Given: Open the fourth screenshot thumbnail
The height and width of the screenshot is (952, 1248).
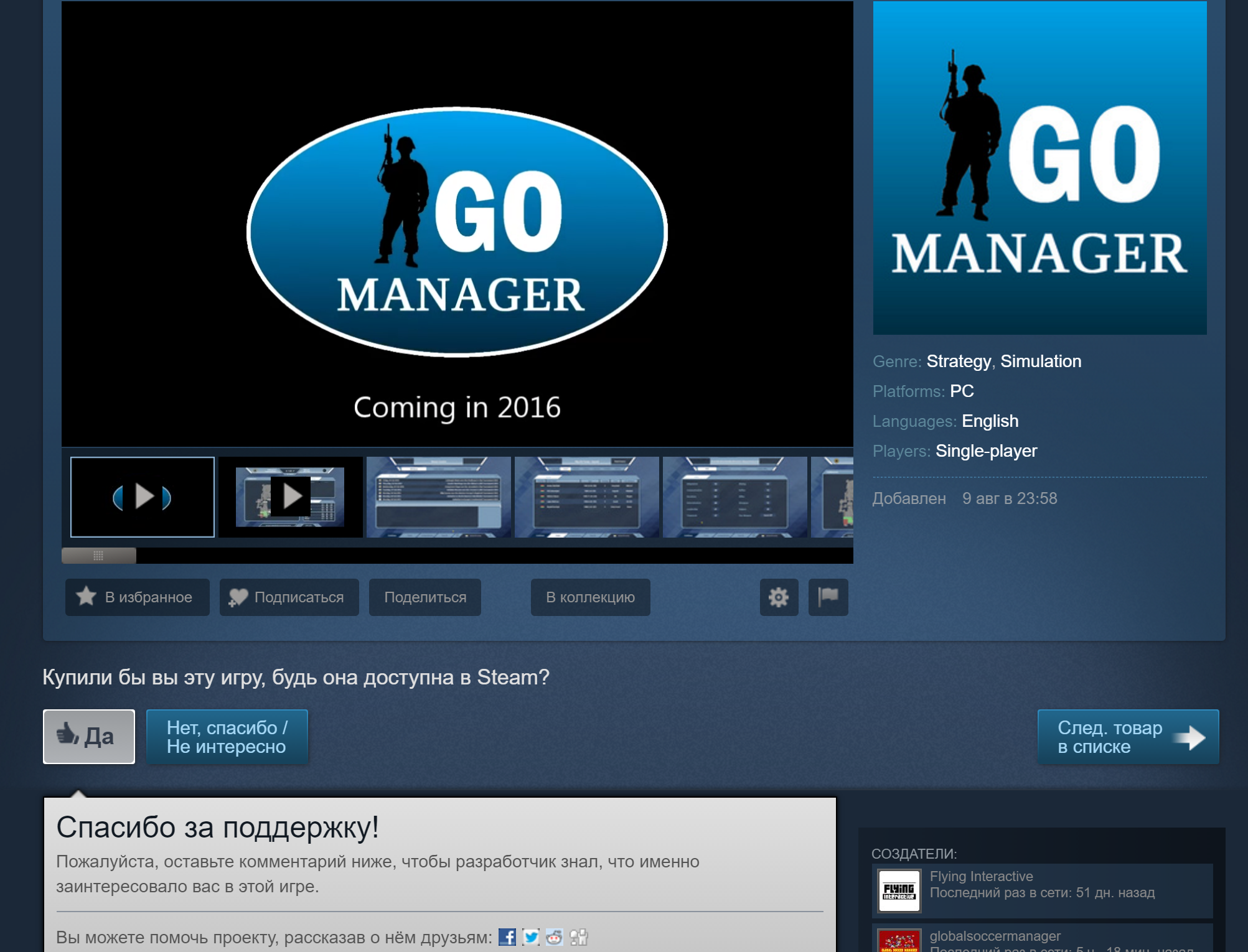Looking at the screenshot, I should pos(587,497).
